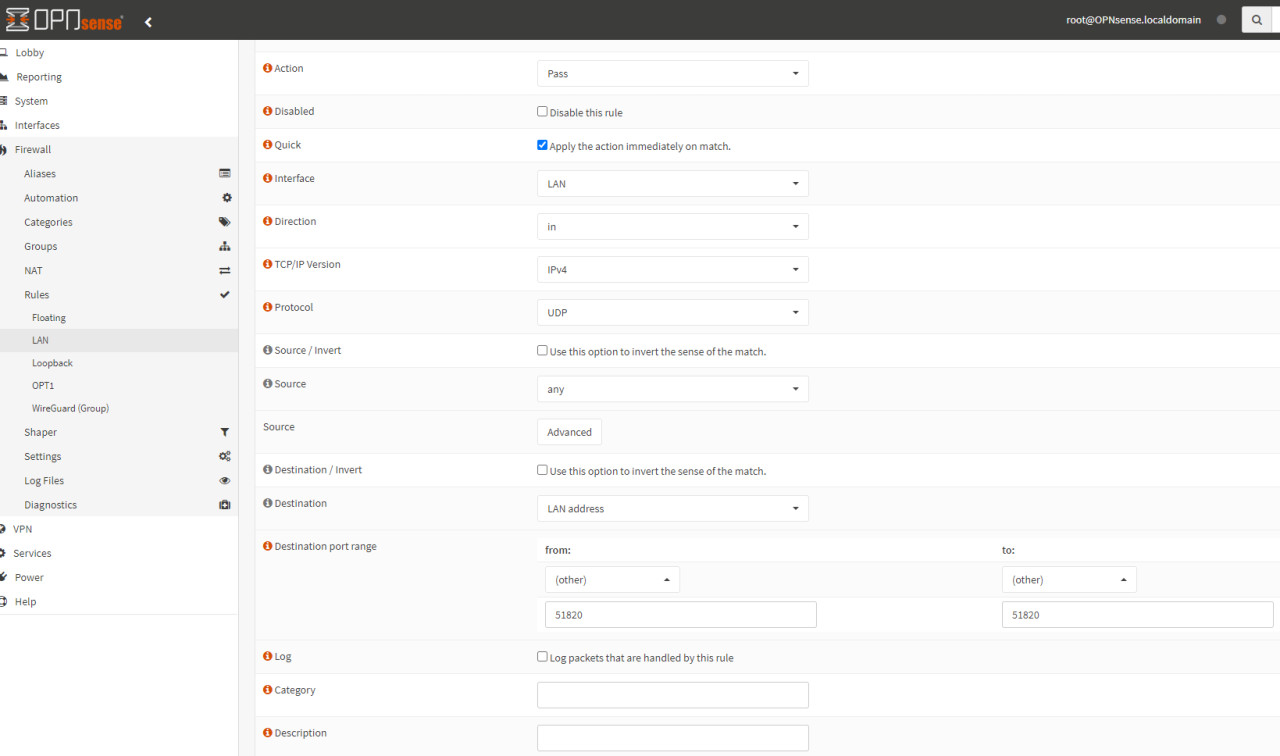
Task: Enable the Disable this rule checkbox
Action: (542, 112)
